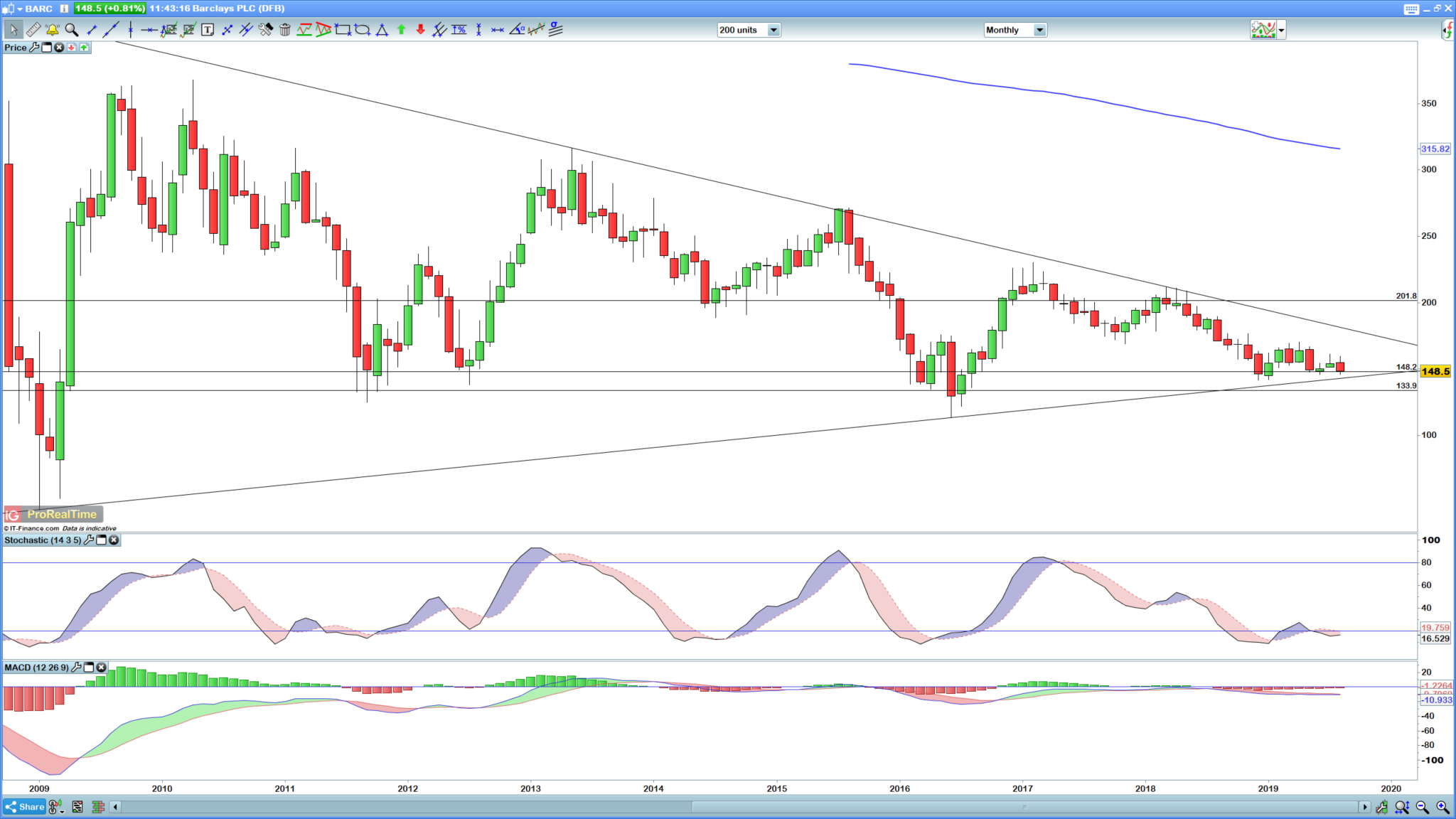The image size is (1456, 819).
Task: Expand the add indicator dropdown arrow
Action: [x=1281, y=30]
